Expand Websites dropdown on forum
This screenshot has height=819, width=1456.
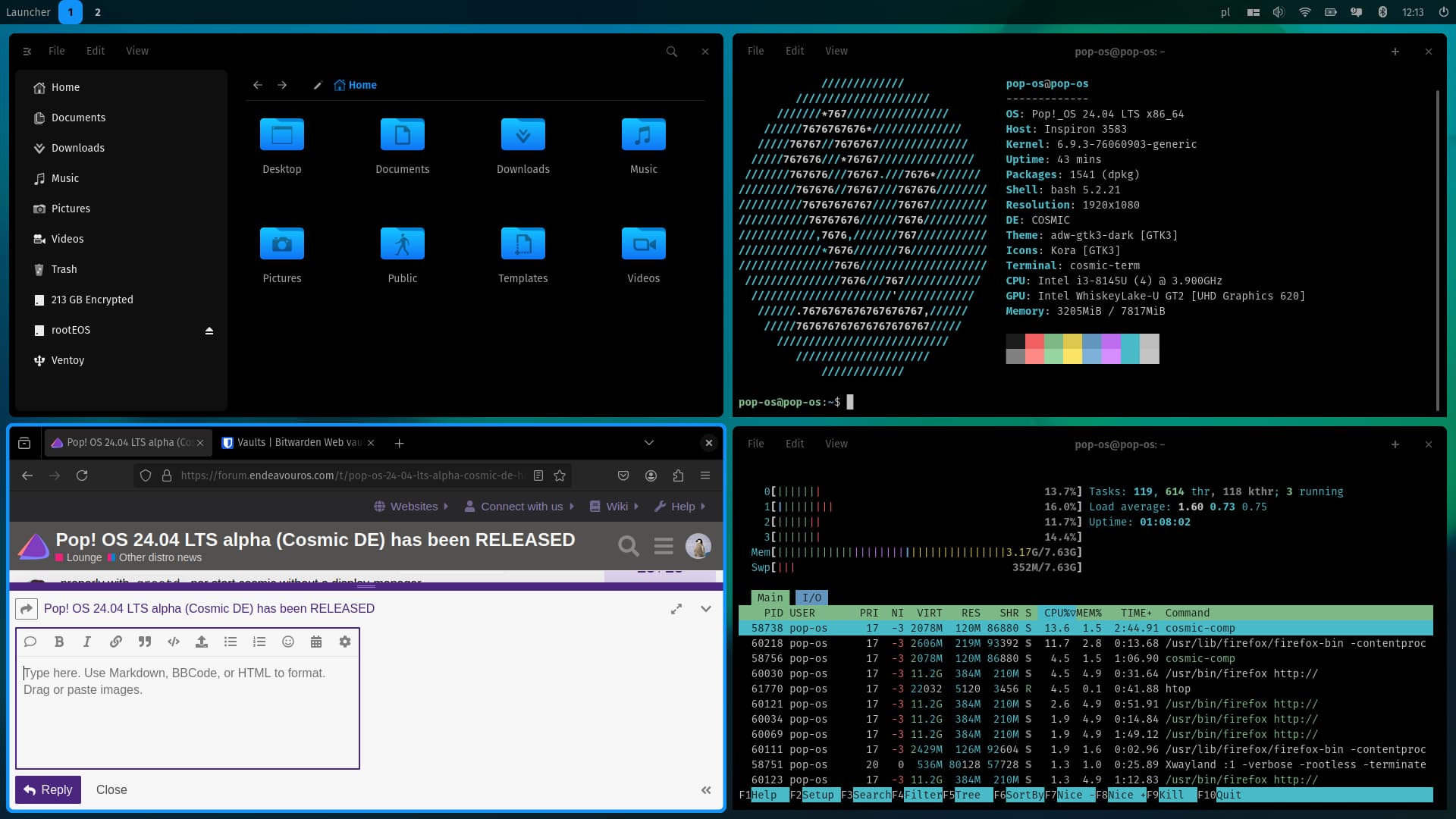[412, 507]
